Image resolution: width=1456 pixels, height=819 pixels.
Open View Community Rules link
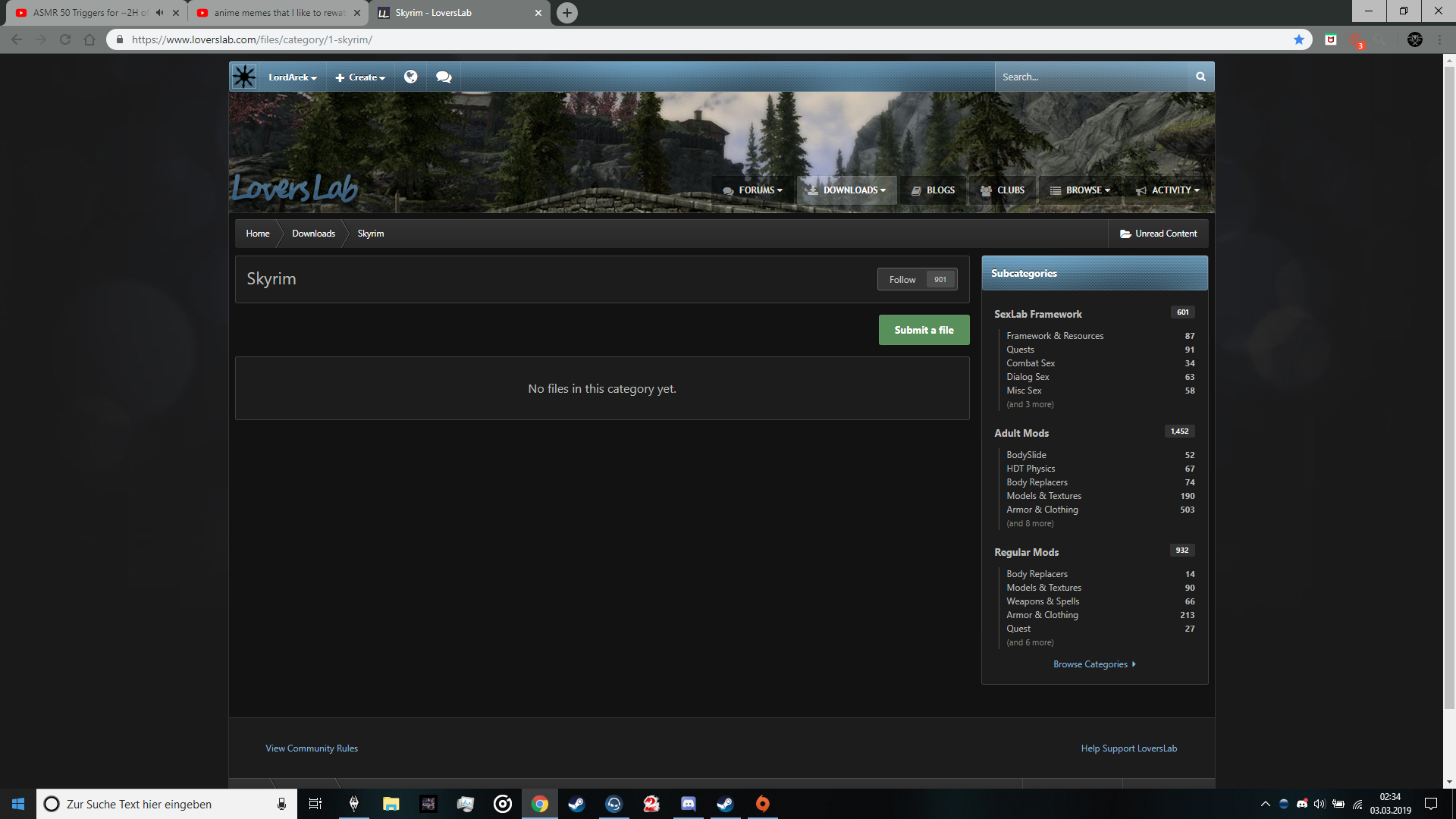[x=312, y=748]
